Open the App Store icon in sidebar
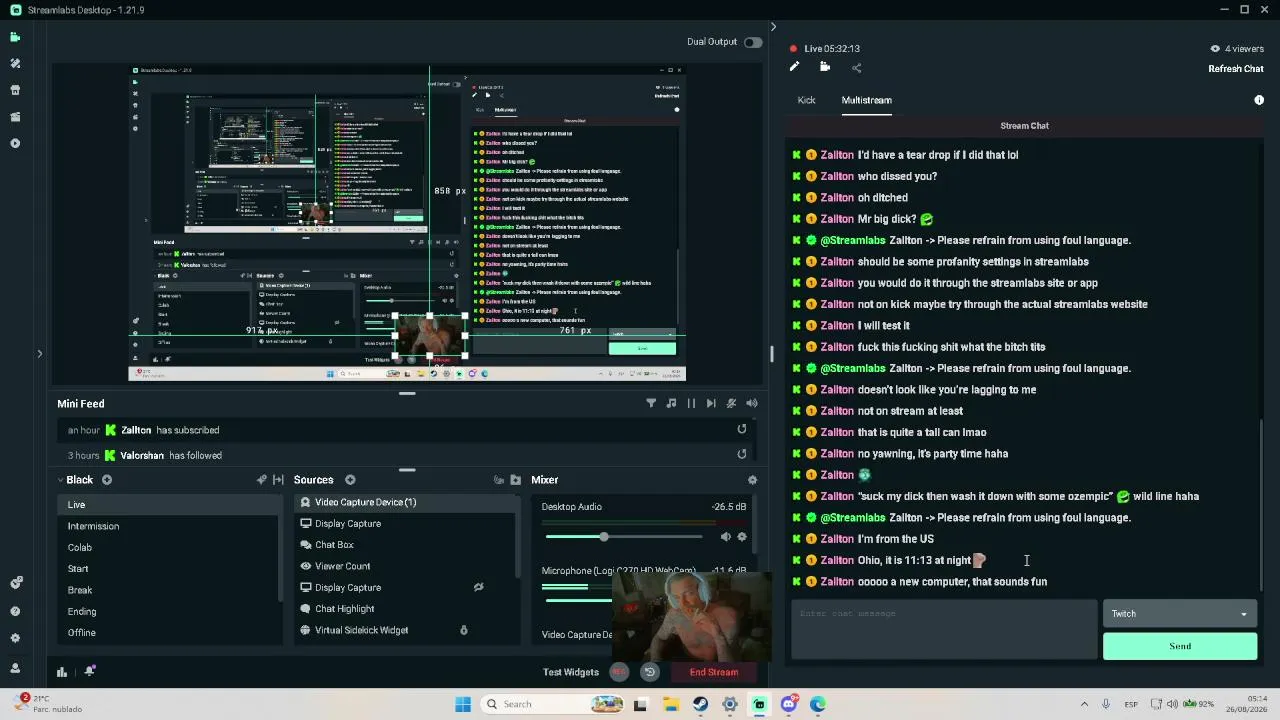 point(15,90)
